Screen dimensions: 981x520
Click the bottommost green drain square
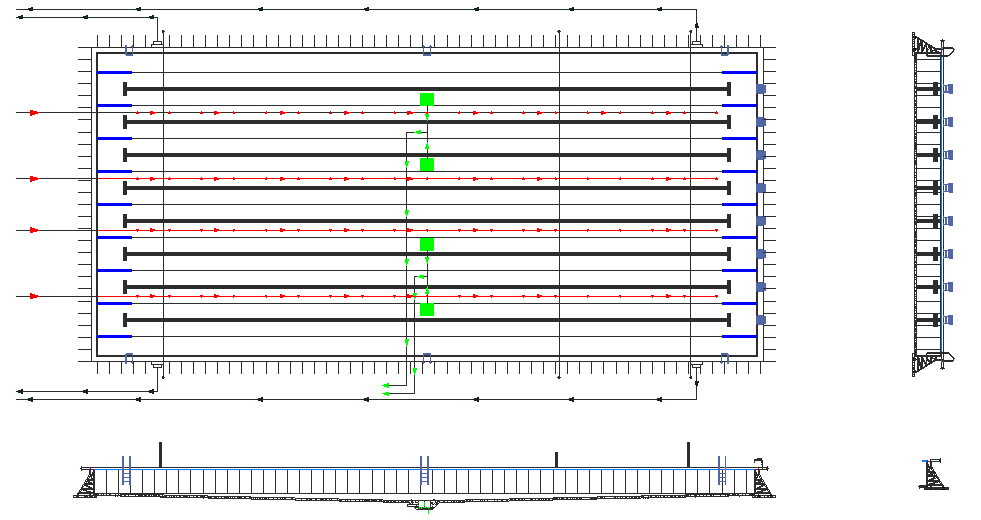pyautogui.click(x=427, y=310)
